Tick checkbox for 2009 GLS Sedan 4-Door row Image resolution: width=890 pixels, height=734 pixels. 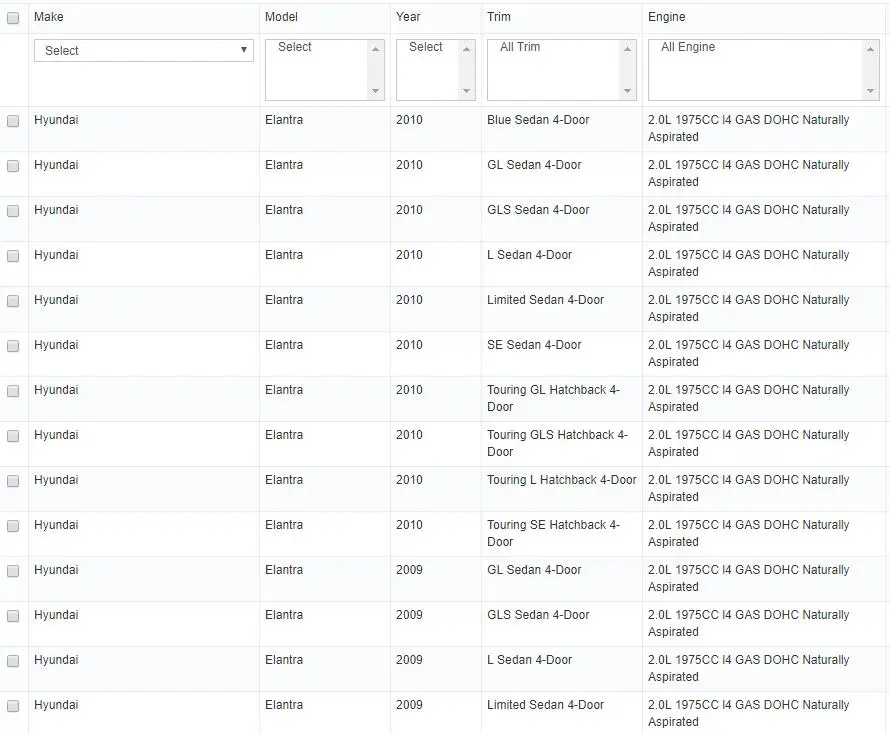[x=12, y=616]
